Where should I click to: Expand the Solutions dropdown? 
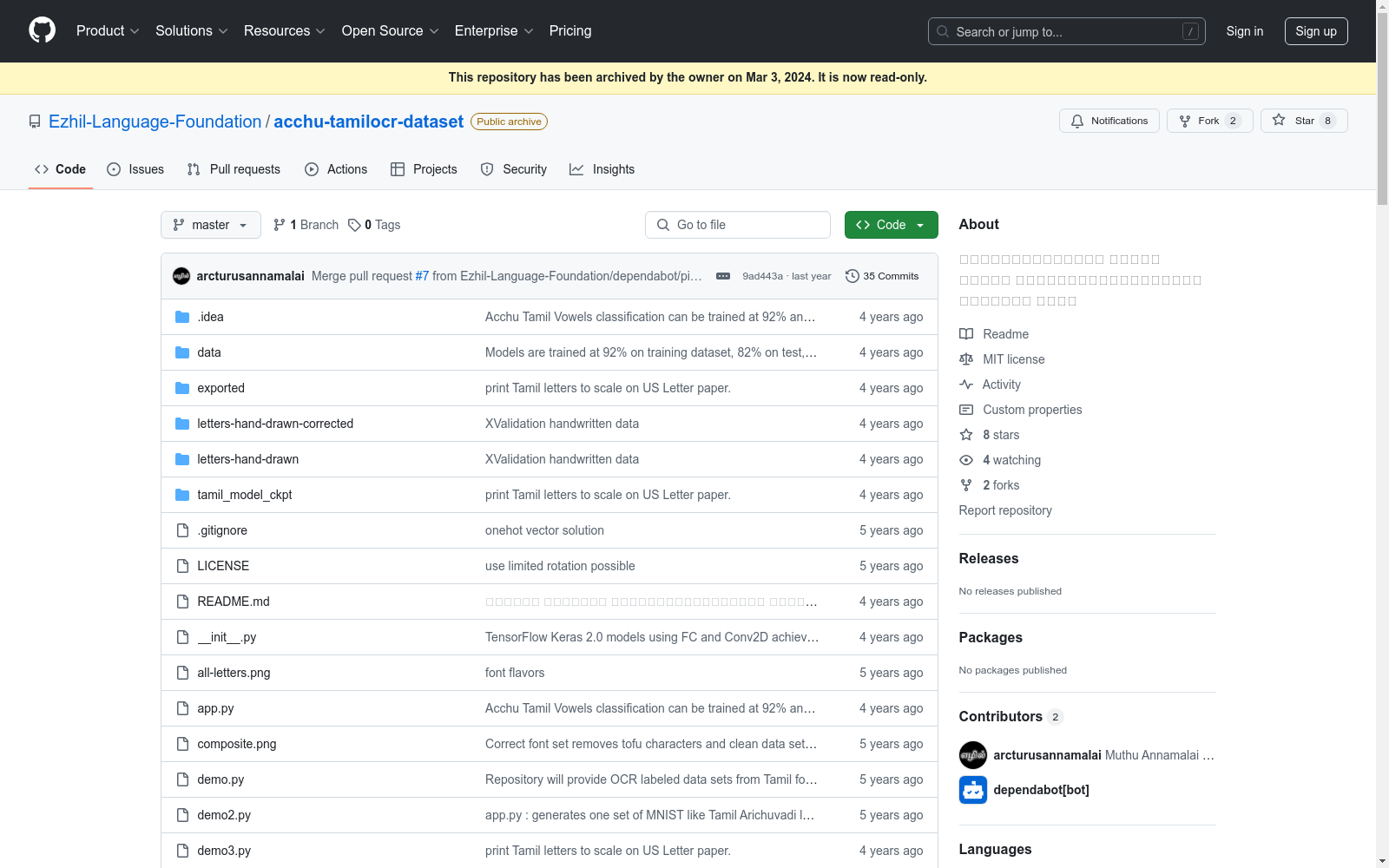[x=191, y=31]
